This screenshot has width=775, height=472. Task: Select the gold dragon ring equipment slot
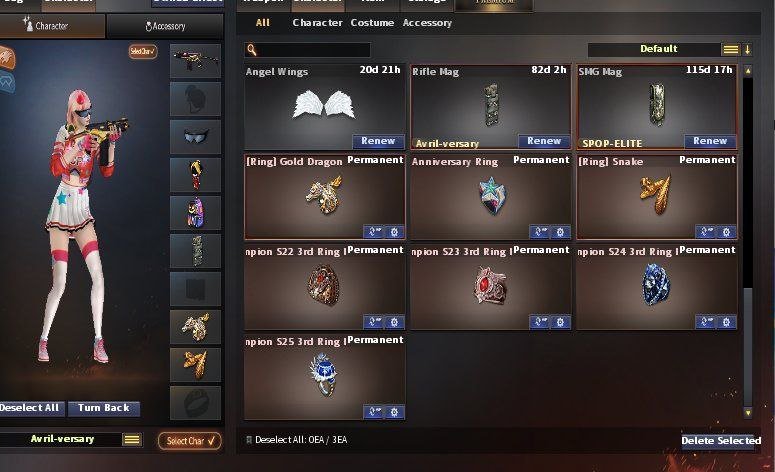pos(195,327)
